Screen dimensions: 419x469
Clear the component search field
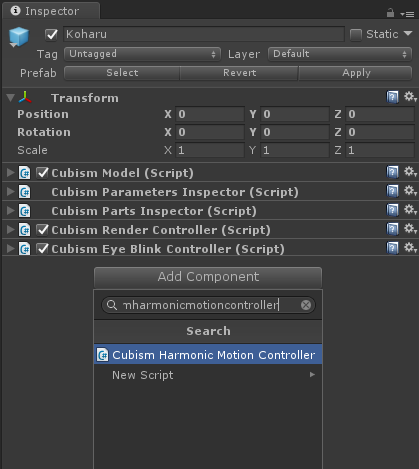tap(306, 305)
